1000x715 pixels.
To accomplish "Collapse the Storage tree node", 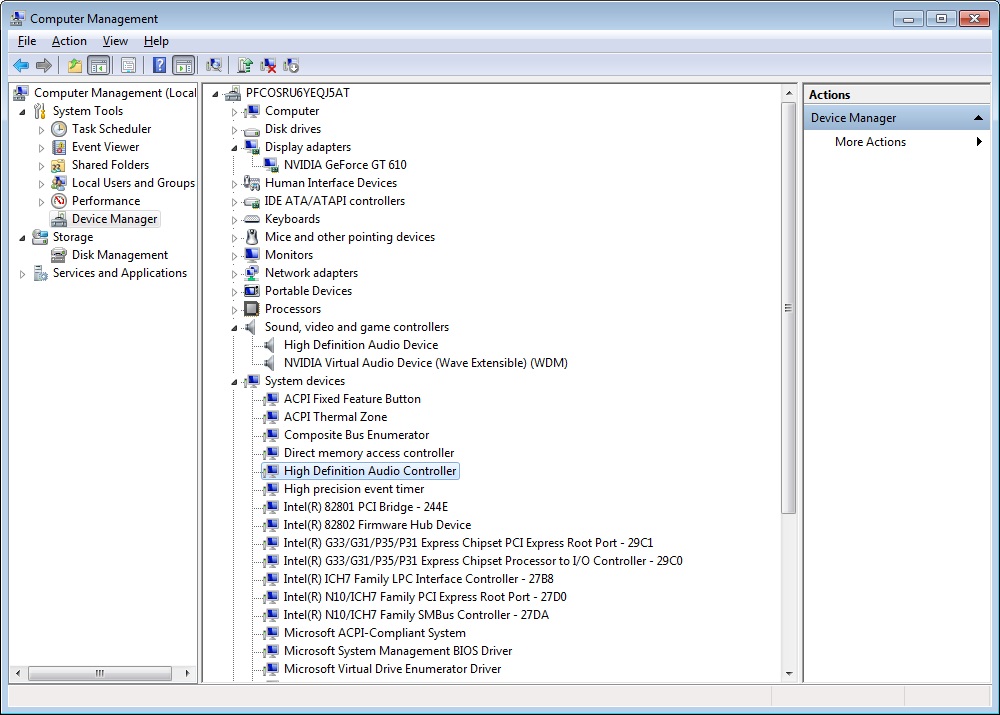I will coord(22,237).
